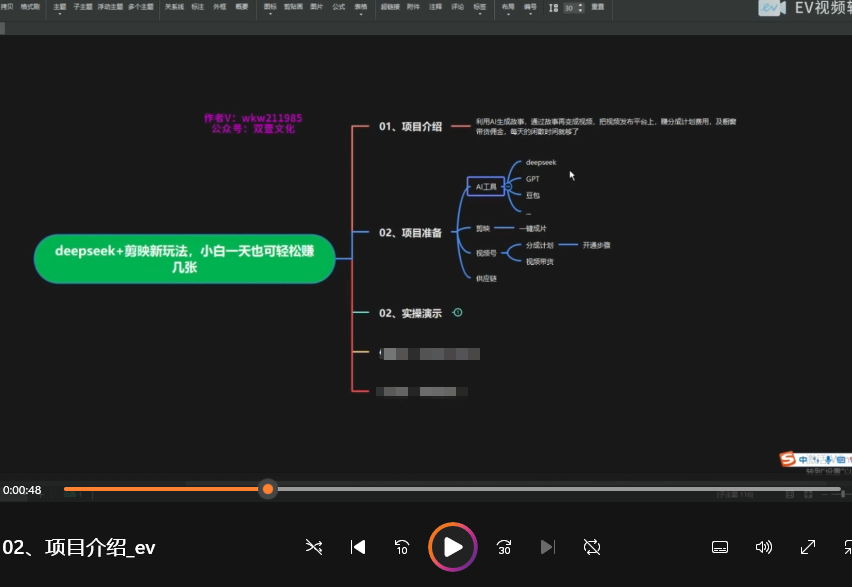Screen dimensions: 852x587
Task: Select the 视频带货 node
Action: coord(540,261)
